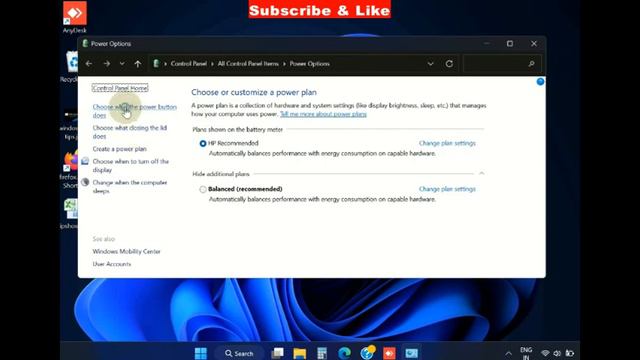Click the address bar Control Panel icon
Image resolution: width=640 pixels, height=360 pixels.
[156, 64]
